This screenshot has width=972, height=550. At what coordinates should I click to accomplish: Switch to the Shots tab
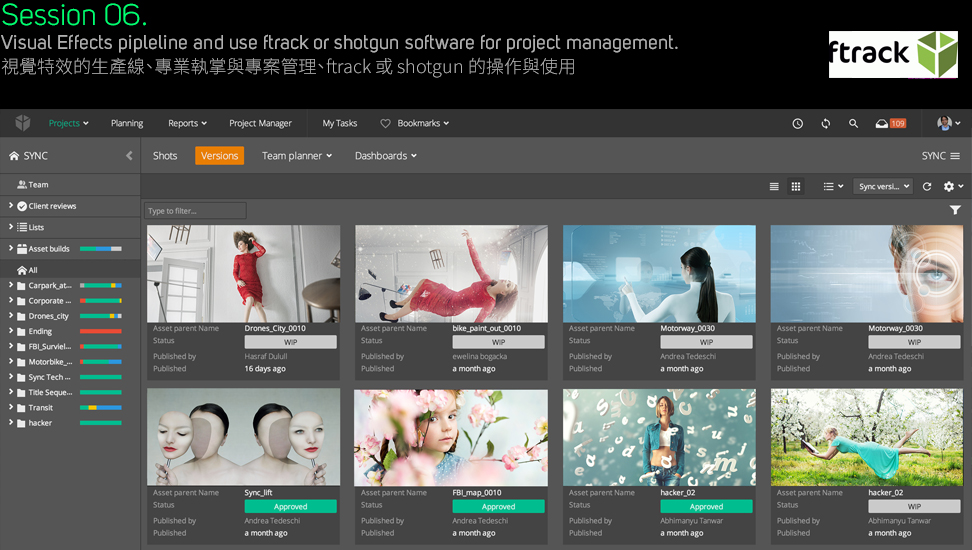pyautogui.click(x=165, y=156)
